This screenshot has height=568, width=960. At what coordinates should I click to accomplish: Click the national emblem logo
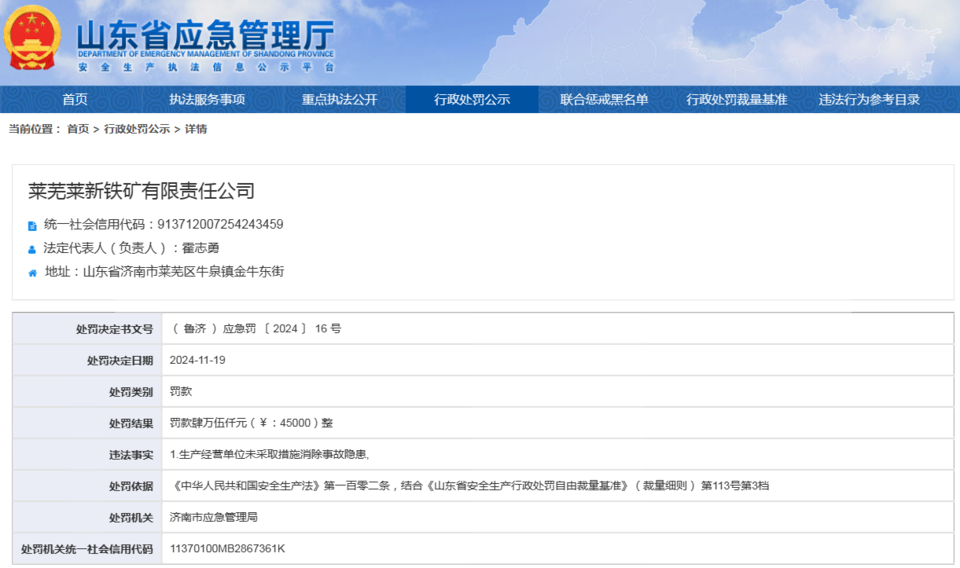tap(33, 39)
